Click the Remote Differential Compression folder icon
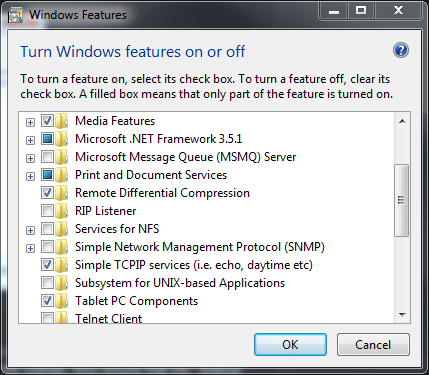The height and width of the screenshot is (375, 429). point(62,193)
